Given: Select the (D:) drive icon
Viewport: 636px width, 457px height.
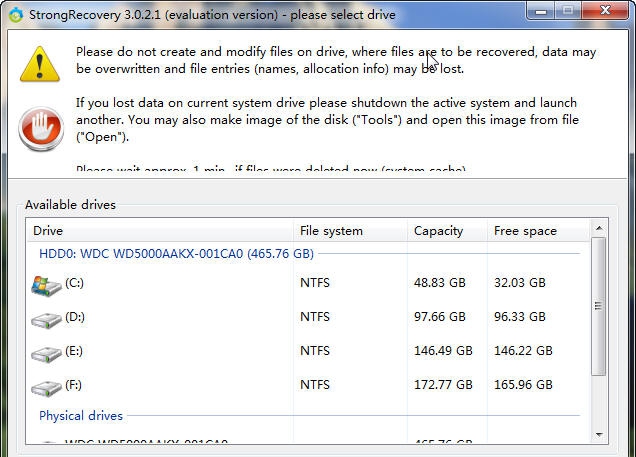Looking at the screenshot, I should pos(46,320).
